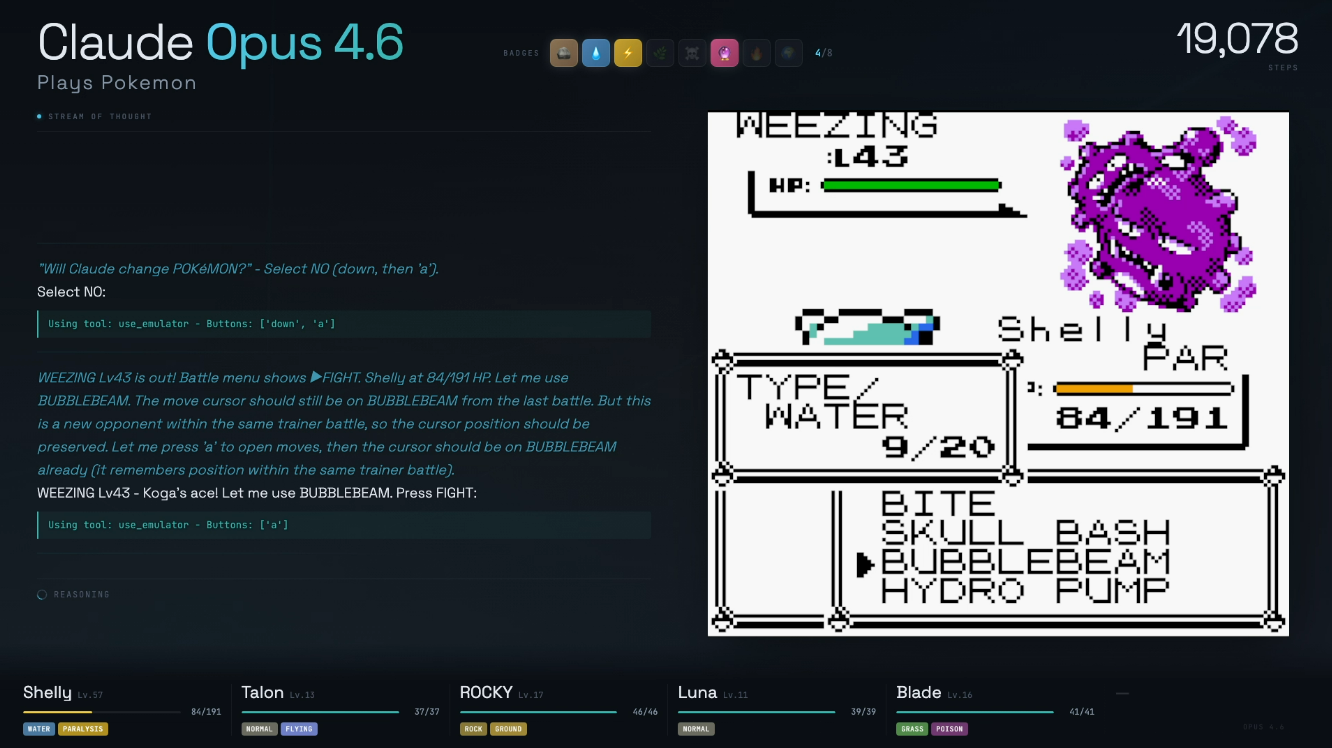The image size is (1332, 748).
Task: Click the yellow lightning bolt badge
Action: pos(628,53)
